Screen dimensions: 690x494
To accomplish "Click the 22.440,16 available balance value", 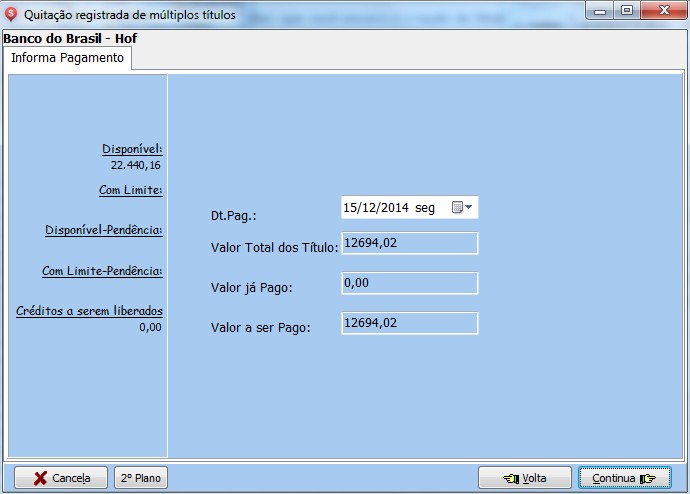I will [x=136, y=165].
